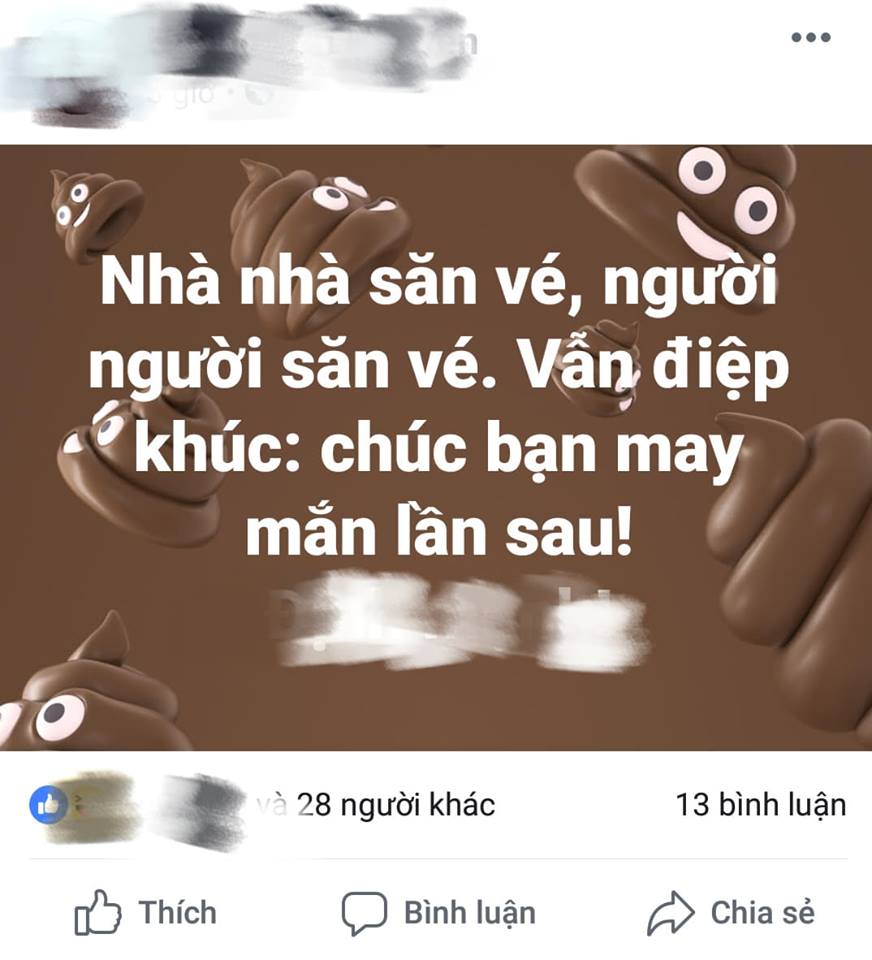Tap the "Thích" label to like post
Viewport: 872px width, 960px height.
pos(178,913)
